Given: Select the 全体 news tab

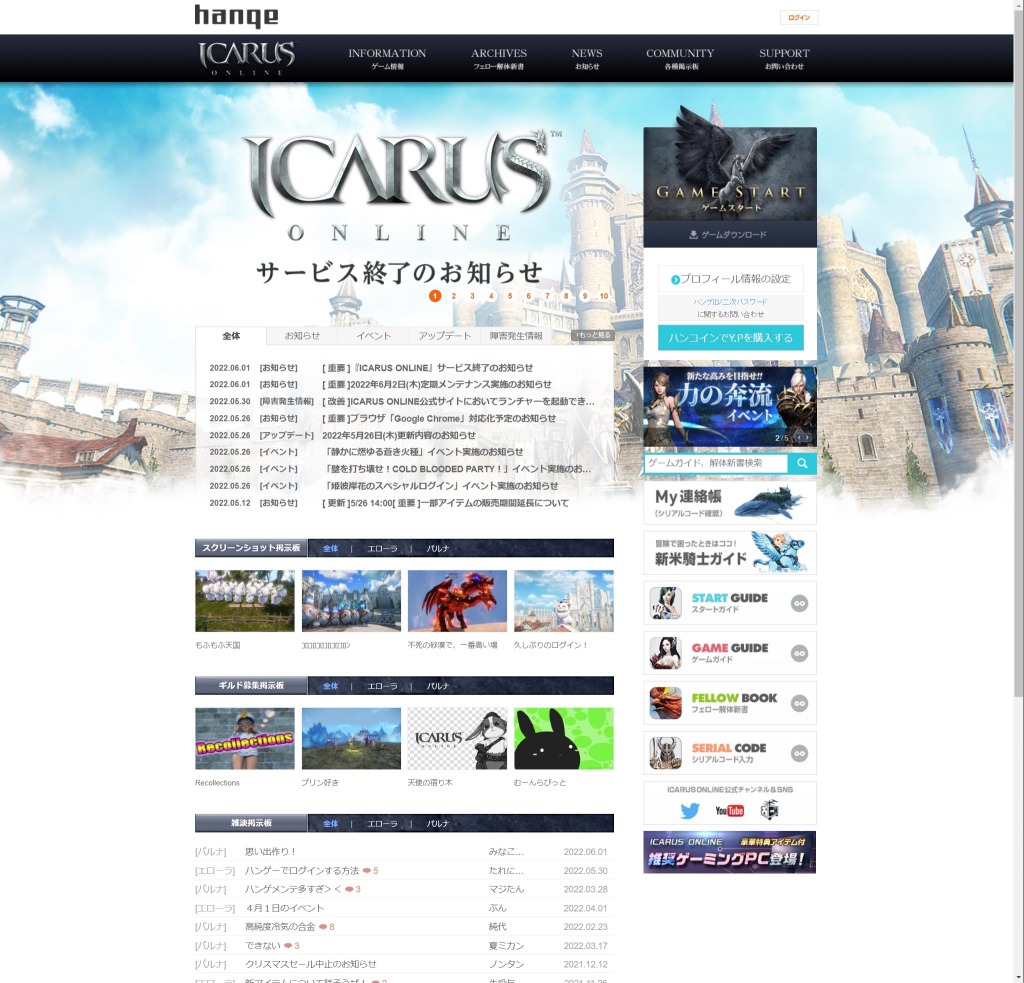Looking at the screenshot, I should 231,336.
